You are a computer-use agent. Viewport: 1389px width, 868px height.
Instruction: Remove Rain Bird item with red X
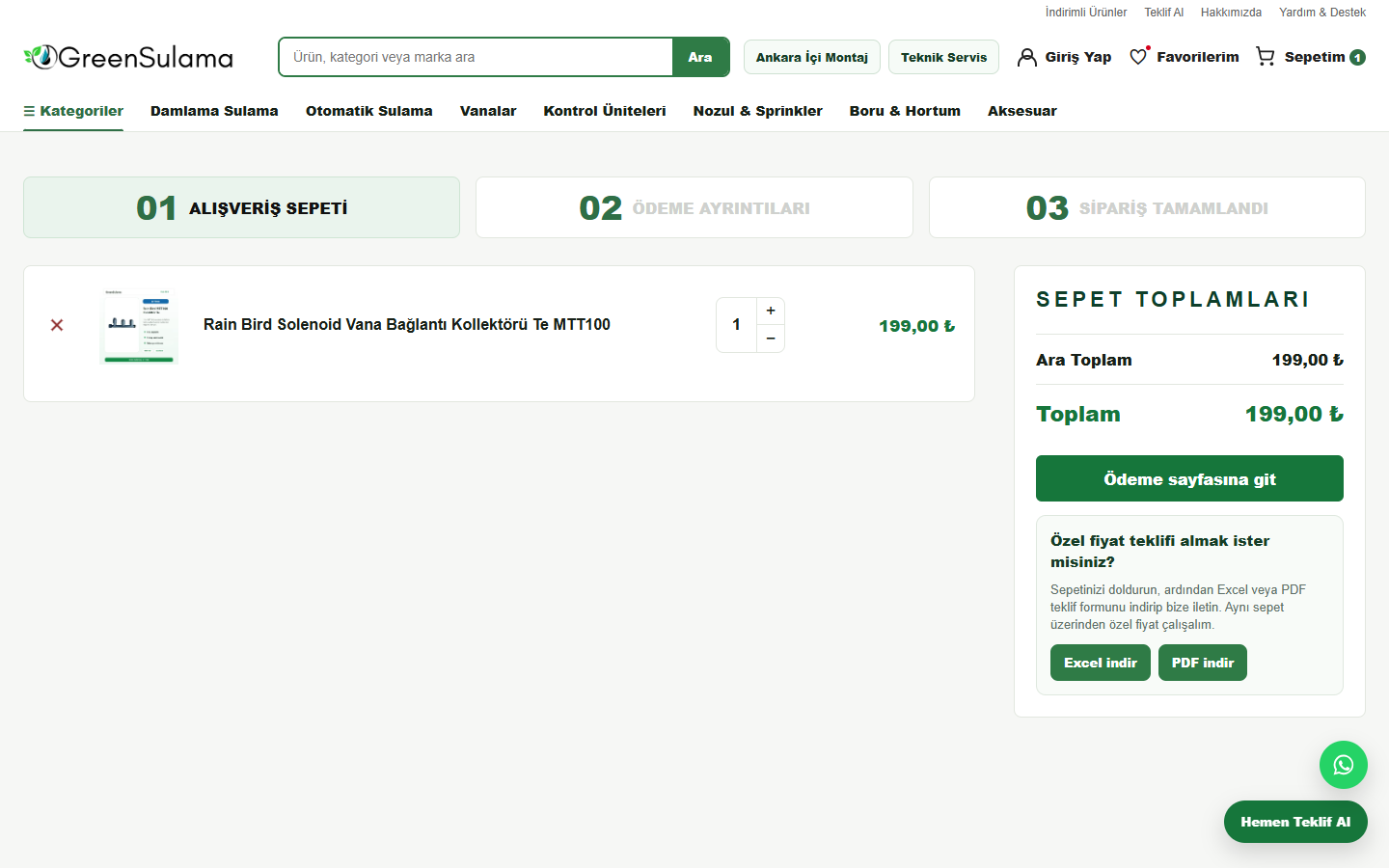click(57, 325)
